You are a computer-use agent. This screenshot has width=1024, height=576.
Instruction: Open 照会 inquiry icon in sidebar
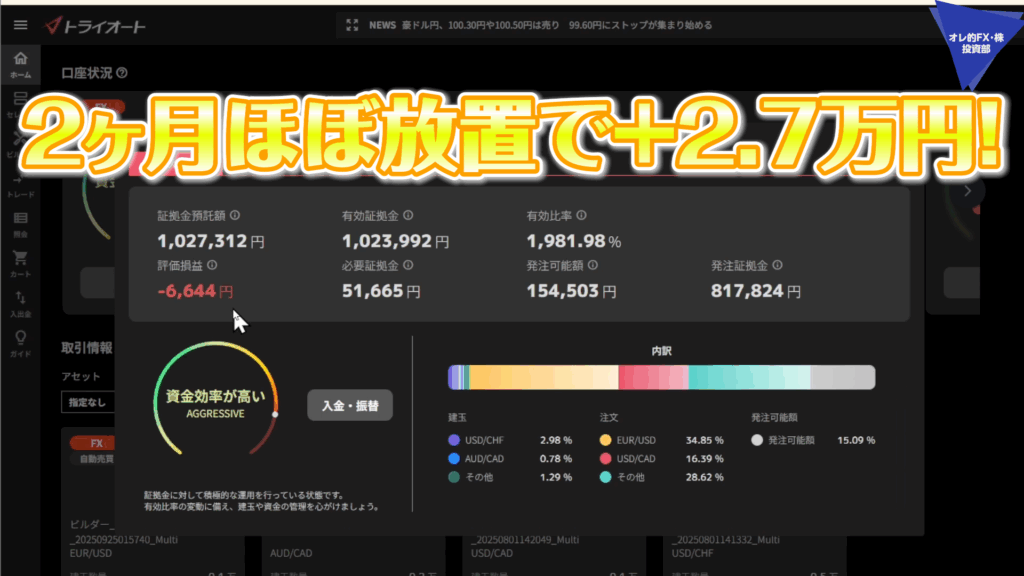point(20,222)
